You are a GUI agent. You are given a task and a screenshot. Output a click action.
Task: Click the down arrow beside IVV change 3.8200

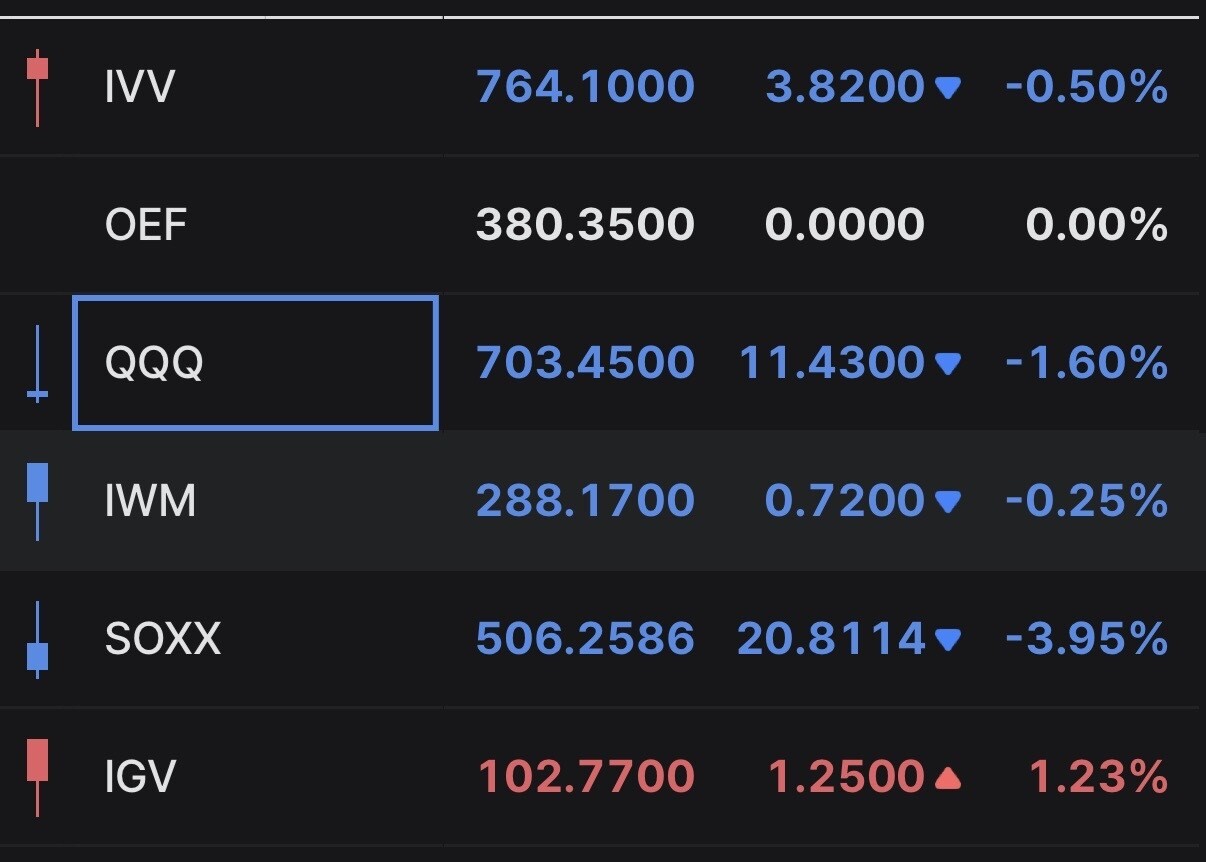click(947, 89)
